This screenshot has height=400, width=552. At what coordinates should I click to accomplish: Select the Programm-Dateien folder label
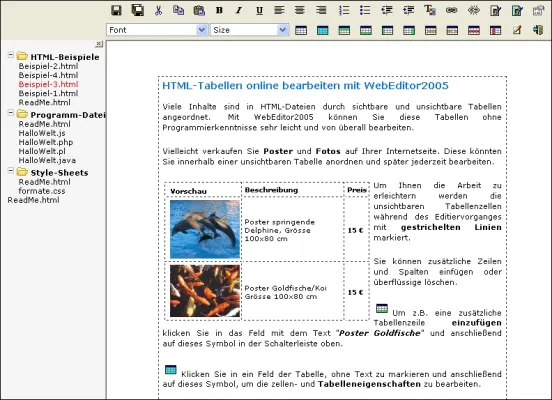coord(68,115)
